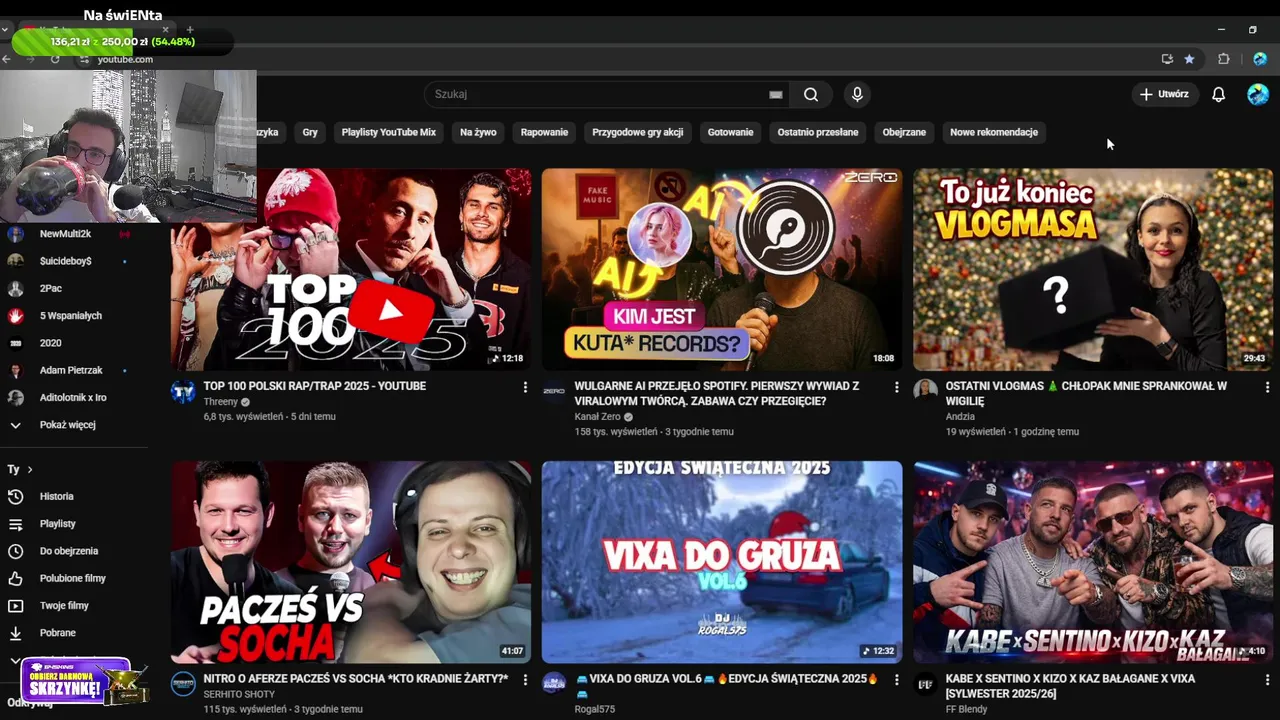This screenshot has height=720, width=1280.
Task: Click the search magnifier button
Action: pyautogui.click(x=810, y=94)
